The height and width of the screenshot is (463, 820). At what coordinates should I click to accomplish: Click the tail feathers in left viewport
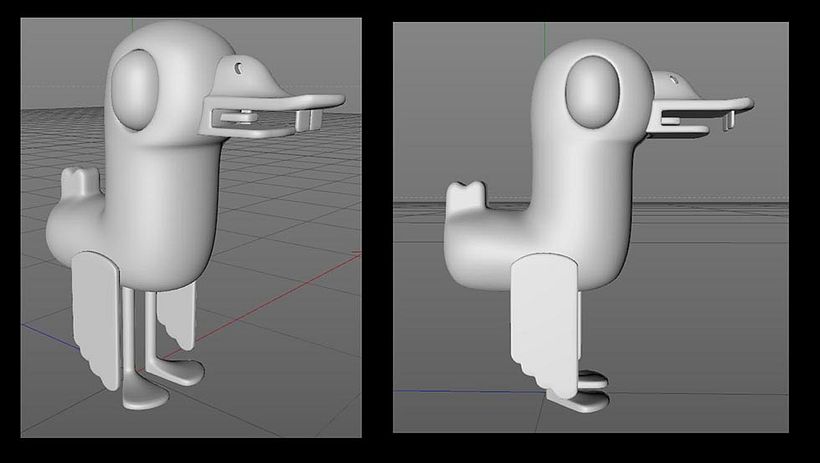coord(80,183)
